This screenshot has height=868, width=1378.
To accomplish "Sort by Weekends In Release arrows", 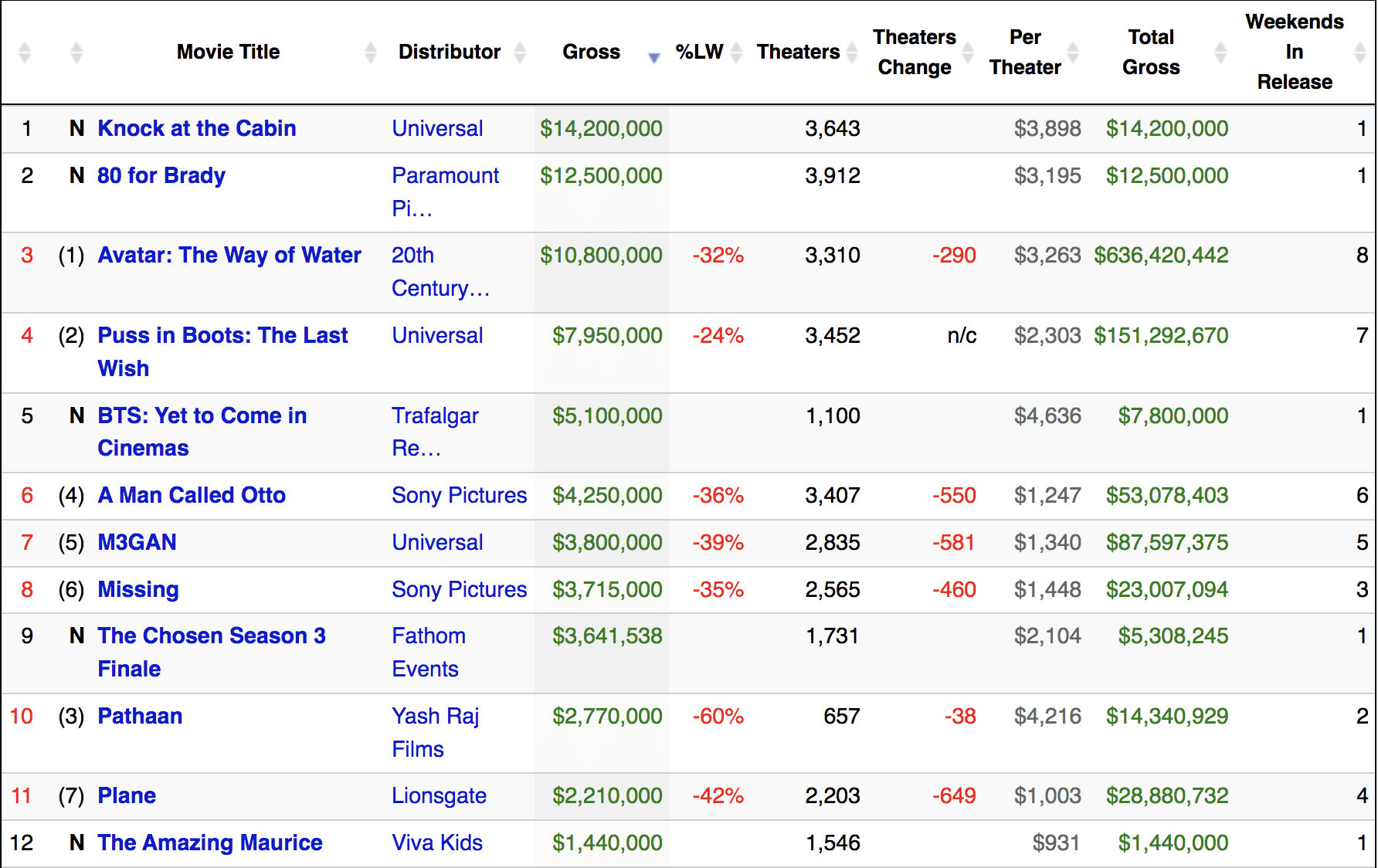I will 1360,53.
